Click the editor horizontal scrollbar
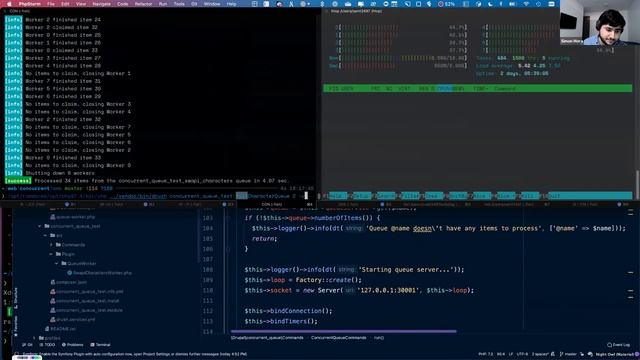Screen dimensions: 640x360 tap(343, 331)
